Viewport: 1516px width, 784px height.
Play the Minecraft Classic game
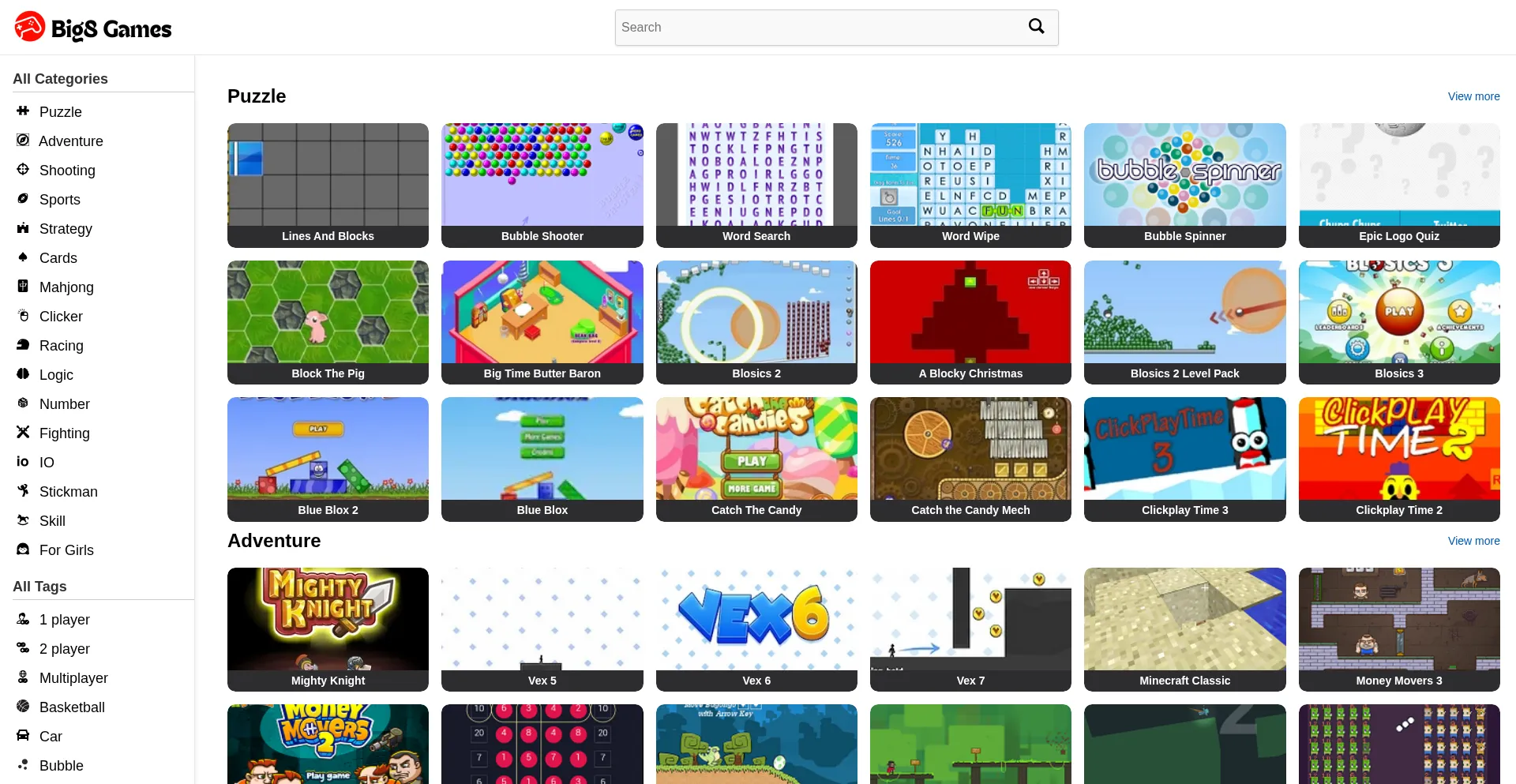pyautogui.click(x=1184, y=629)
